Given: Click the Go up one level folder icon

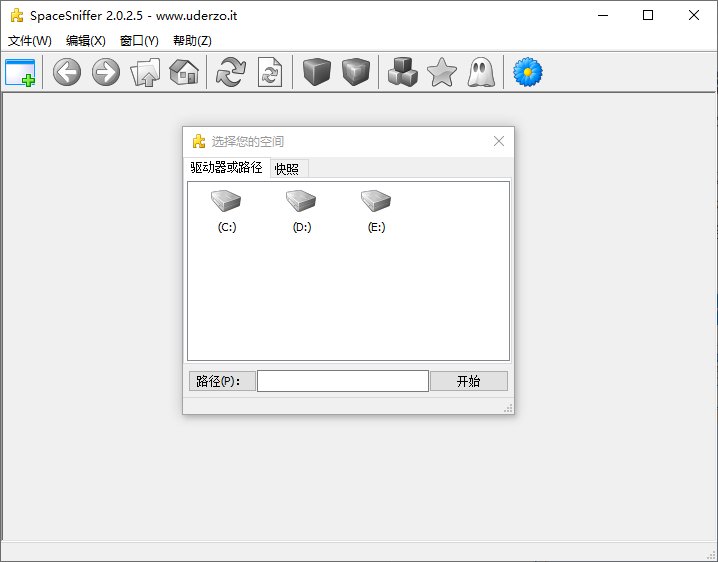Looking at the screenshot, I should [146, 73].
